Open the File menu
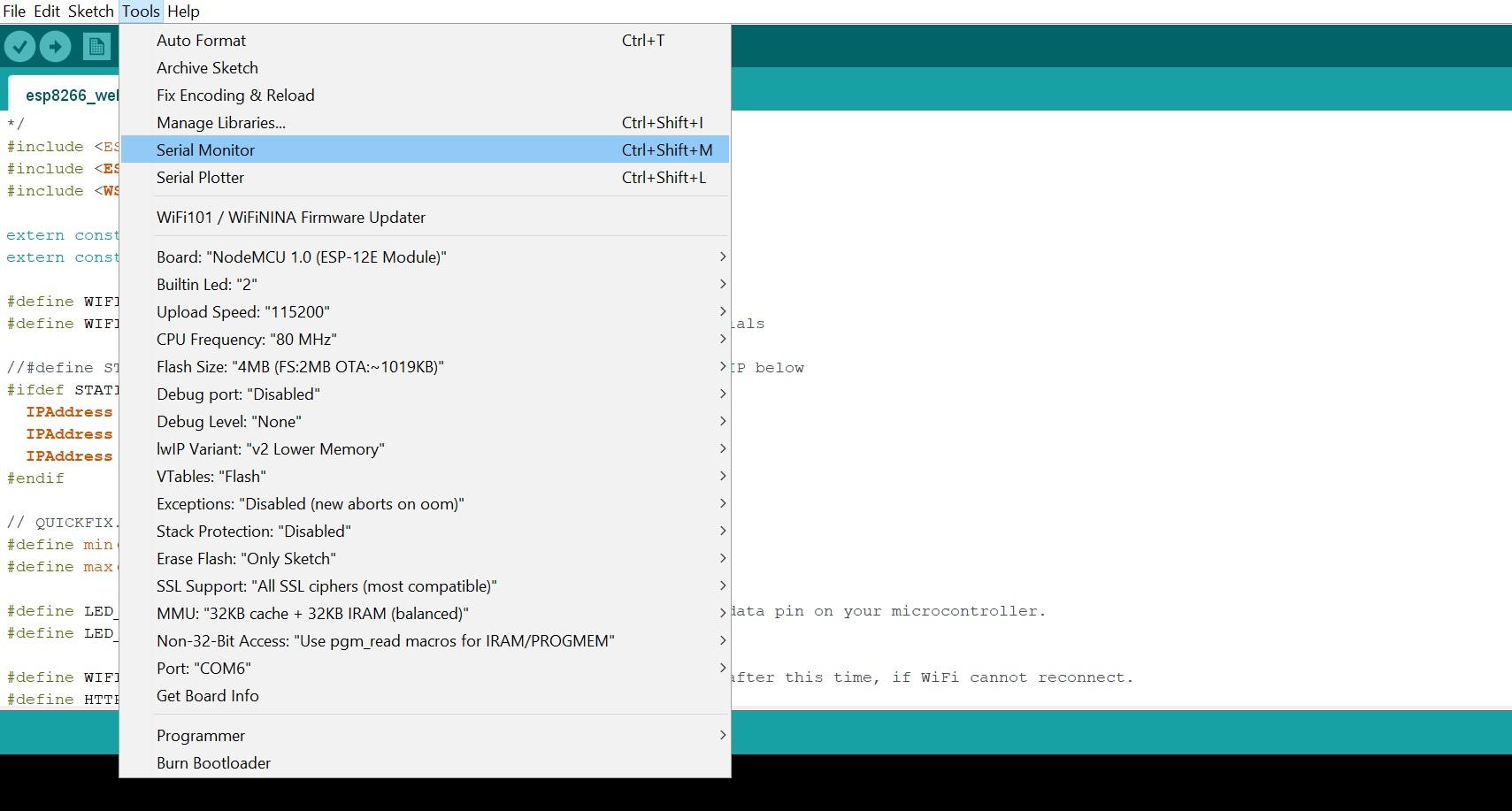The width and height of the screenshot is (1512, 811). point(14,11)
